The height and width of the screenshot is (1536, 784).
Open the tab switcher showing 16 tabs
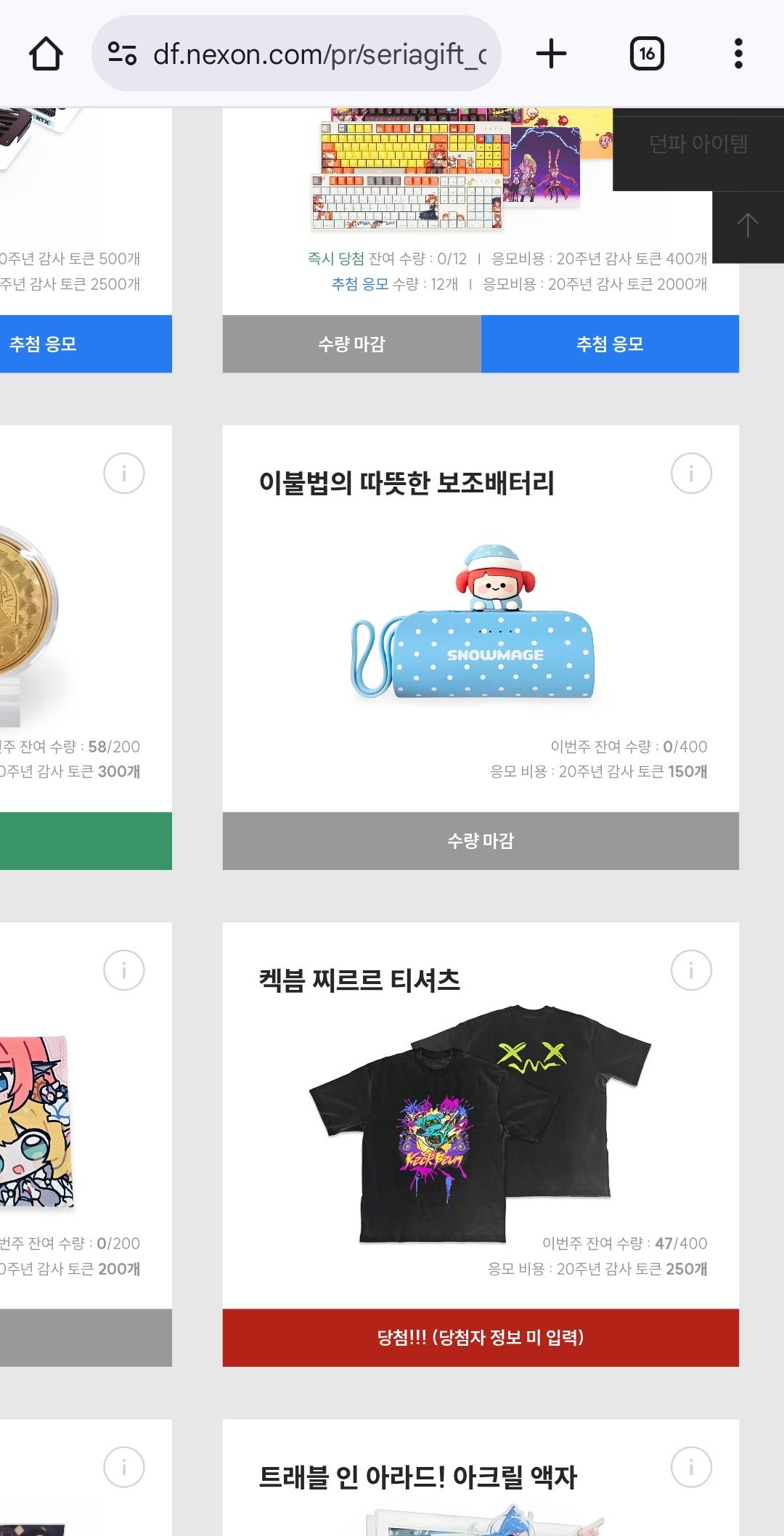click(x=647, y=54)
